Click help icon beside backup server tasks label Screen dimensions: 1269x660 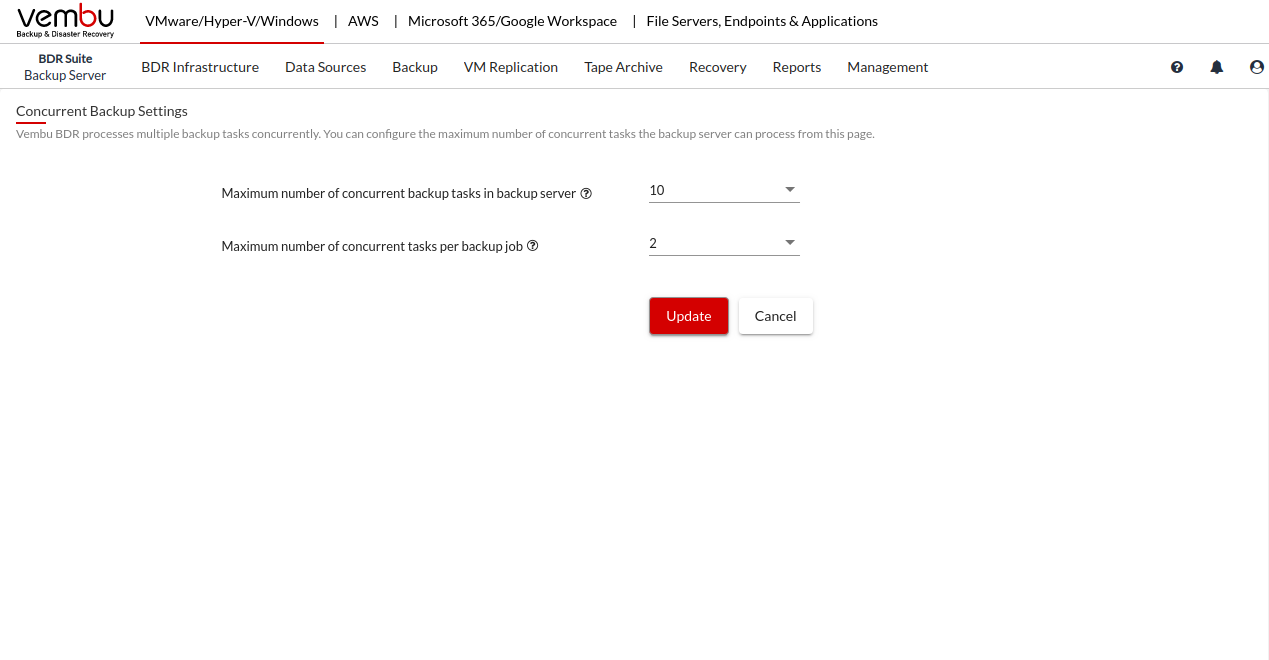point(587,193)
